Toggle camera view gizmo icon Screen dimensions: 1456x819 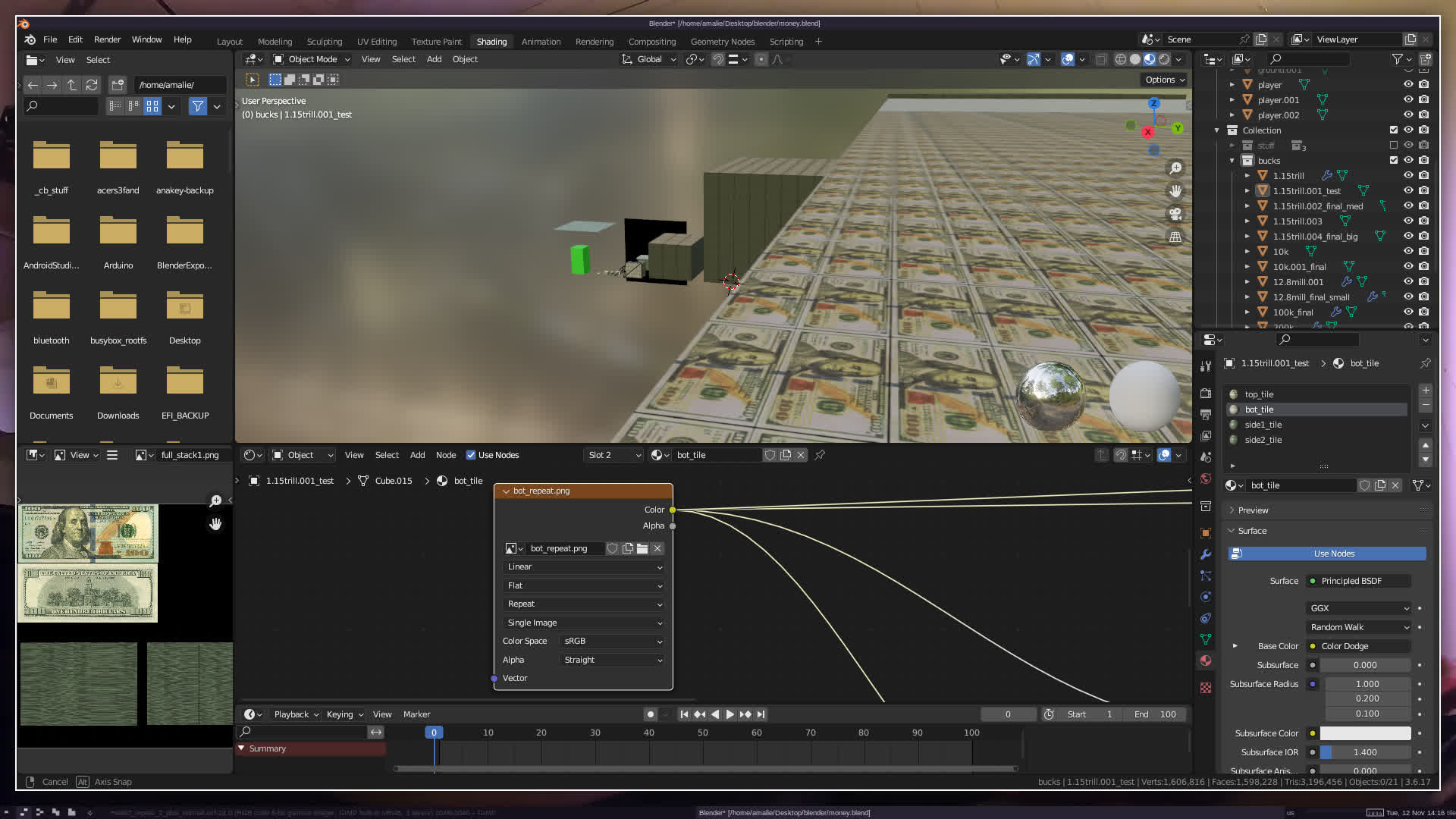[x=1175, y=214]
